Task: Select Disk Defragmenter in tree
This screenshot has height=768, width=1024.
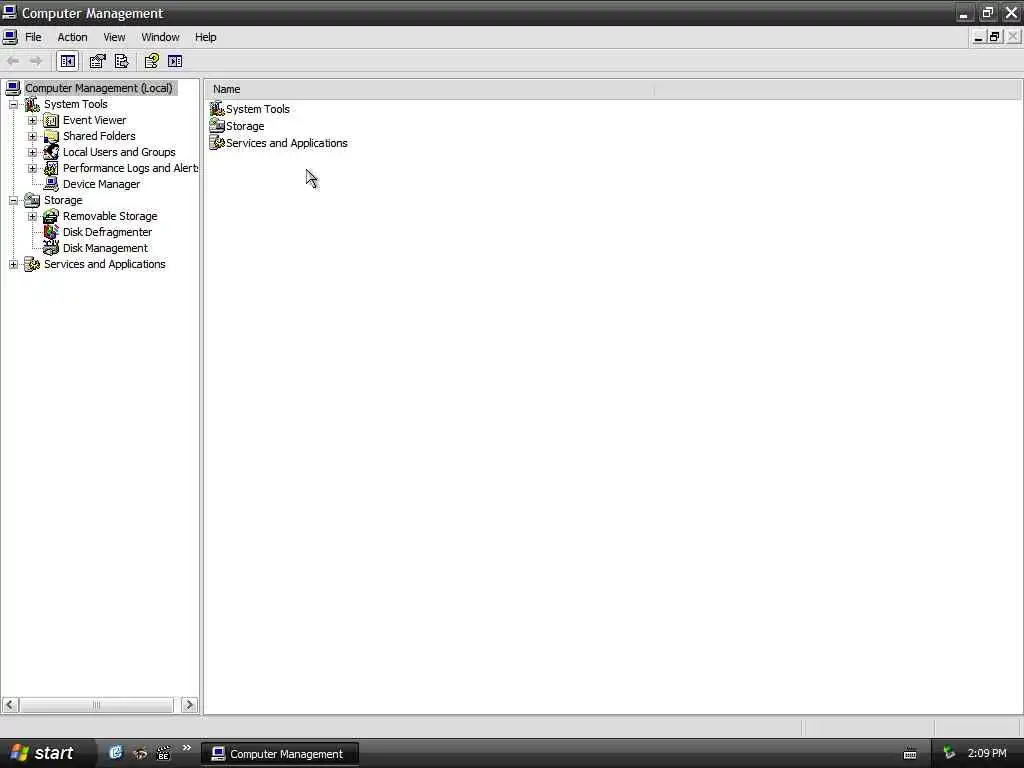Action: click(x=107, y=232)
